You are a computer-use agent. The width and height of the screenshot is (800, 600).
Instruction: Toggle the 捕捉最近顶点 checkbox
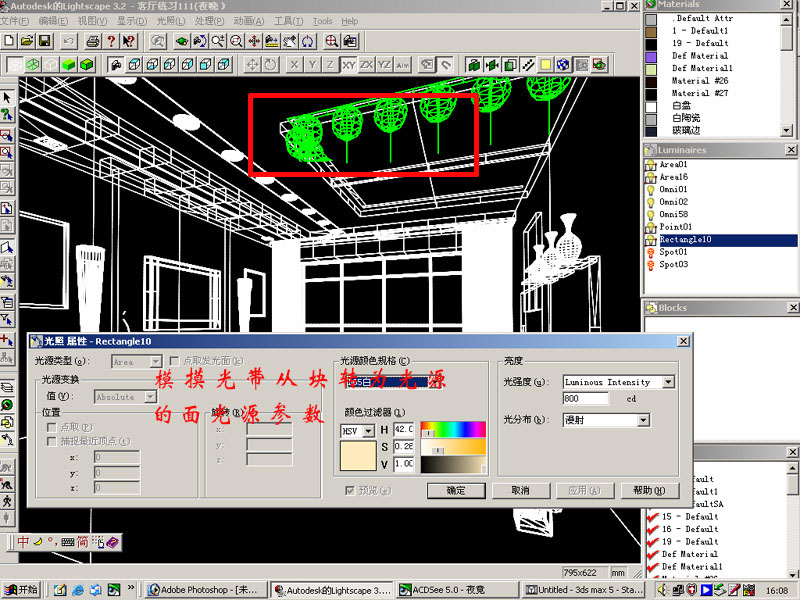point(51,441)
